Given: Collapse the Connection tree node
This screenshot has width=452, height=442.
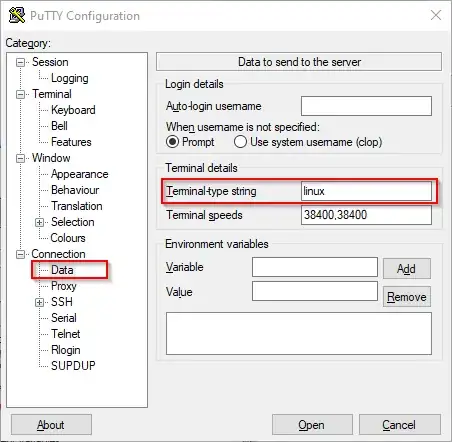Looking at the screenshot, I should (x=21, y=254).
